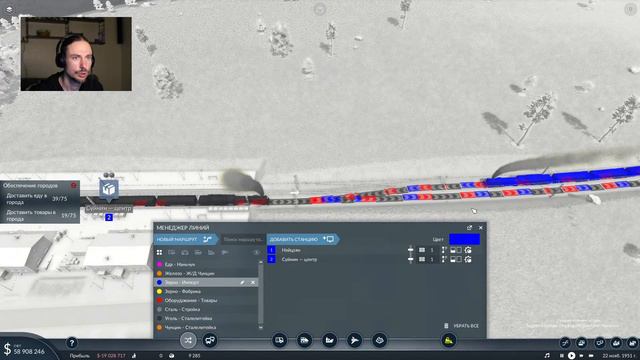Select the red-dot line in the list

click(206, 300)
